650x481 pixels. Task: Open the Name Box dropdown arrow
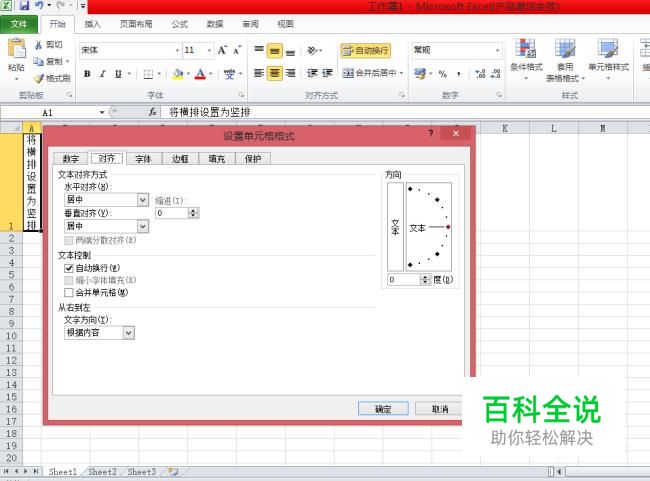pos(102,112)
